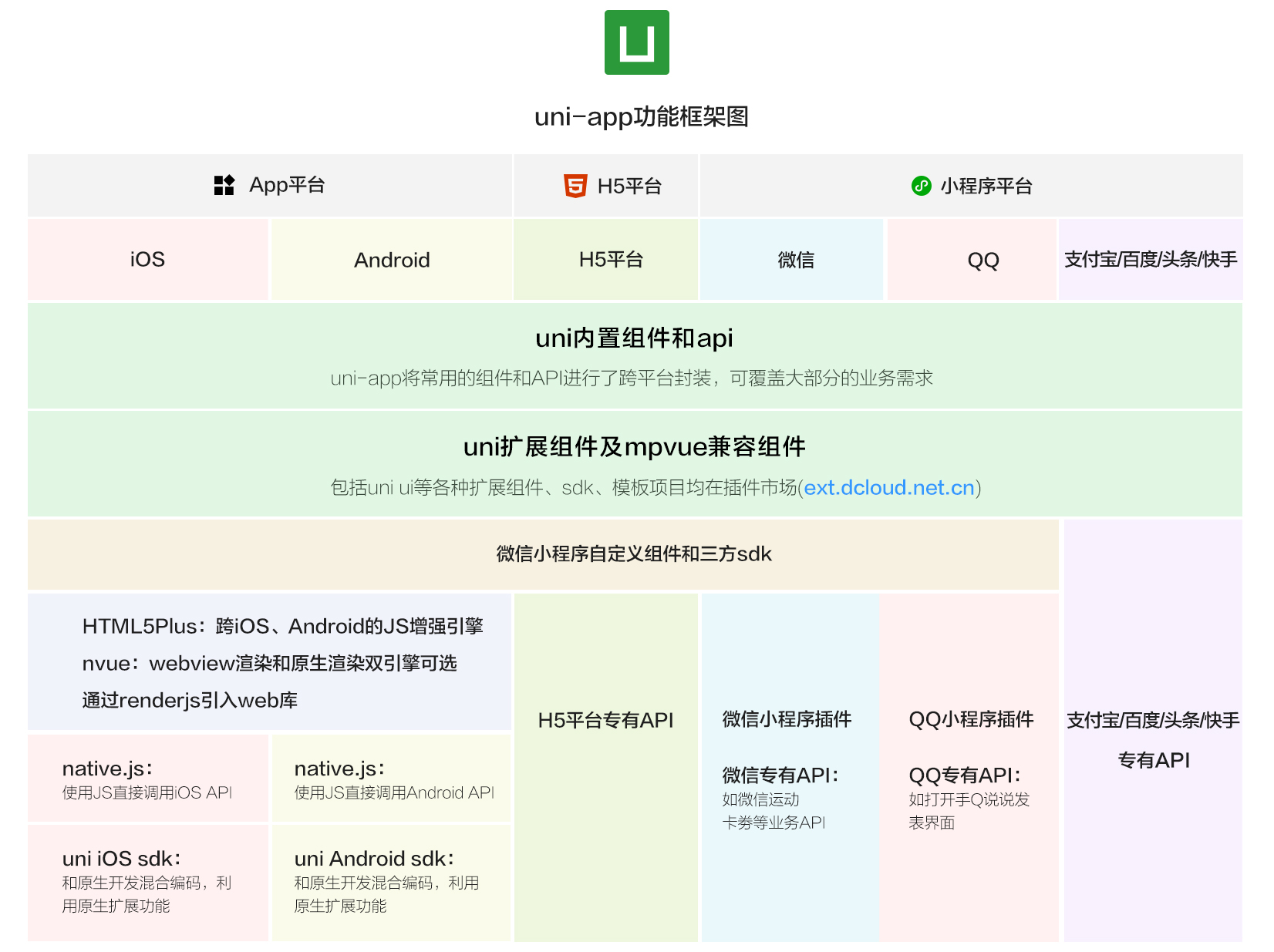Click the uni-app green logo icon
Viewport: 1274px width, 952px height.
[x=635, y=42]
